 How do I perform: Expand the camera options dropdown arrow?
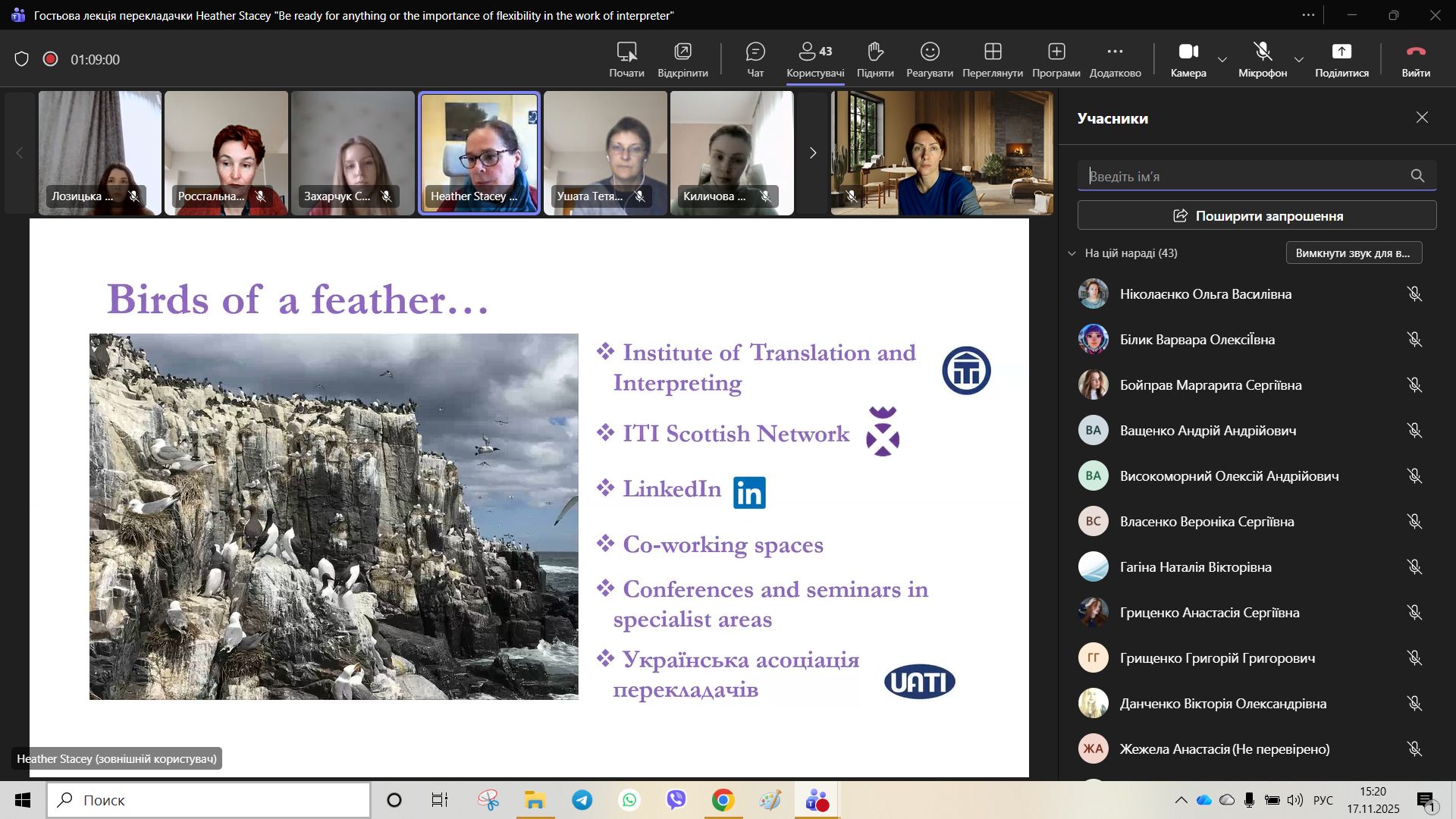pos(1222,60)
